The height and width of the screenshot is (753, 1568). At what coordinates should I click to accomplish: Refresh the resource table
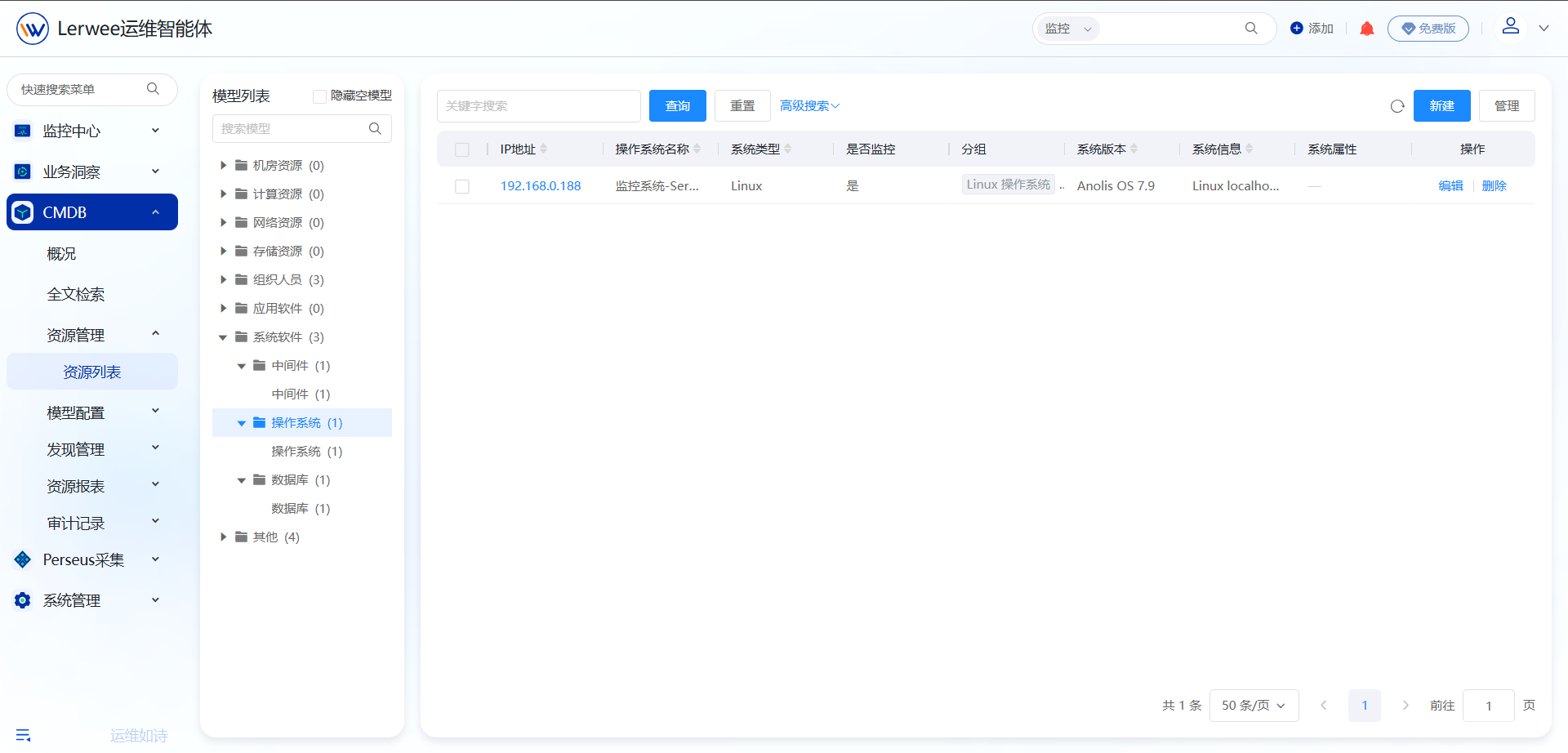coord(1397,106)
